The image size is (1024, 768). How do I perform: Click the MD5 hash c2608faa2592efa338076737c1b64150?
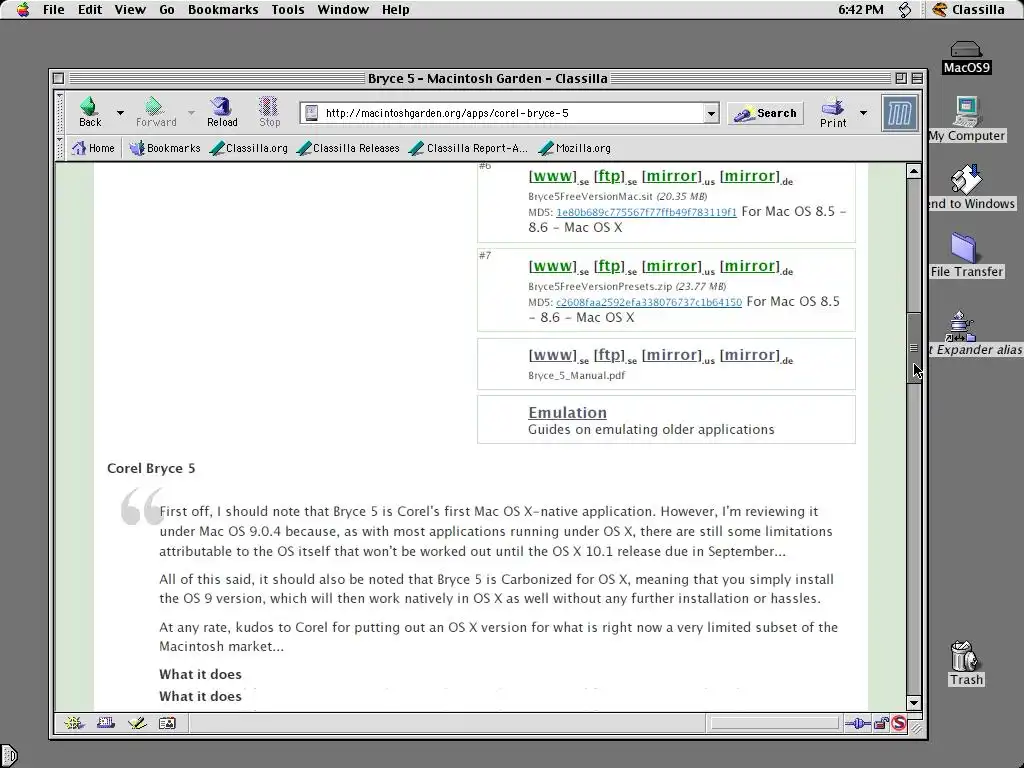pyautogui.click(x=648, y=302)
